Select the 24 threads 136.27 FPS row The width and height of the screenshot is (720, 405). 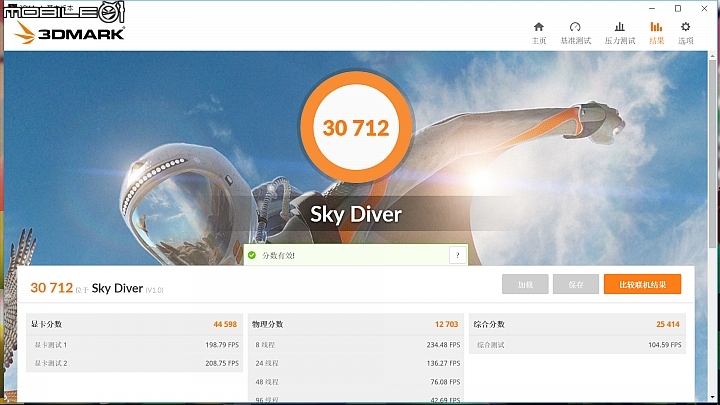pos(356,363)
